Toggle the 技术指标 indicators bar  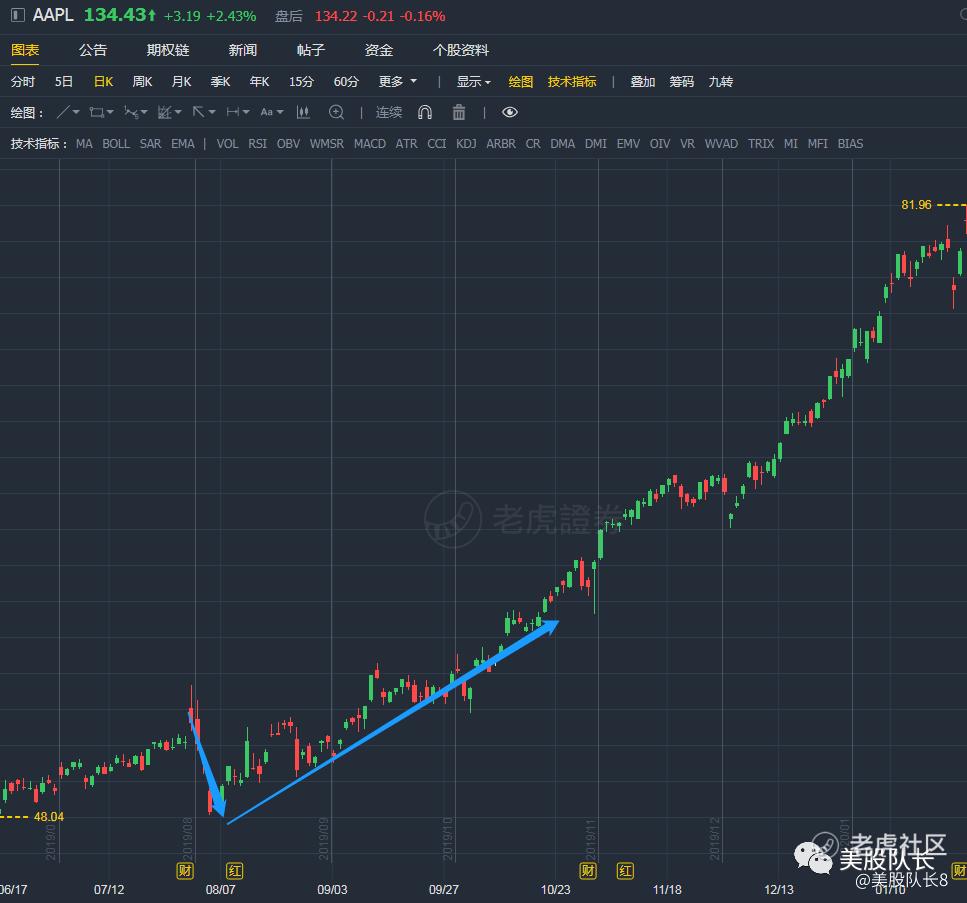(572, 81)
